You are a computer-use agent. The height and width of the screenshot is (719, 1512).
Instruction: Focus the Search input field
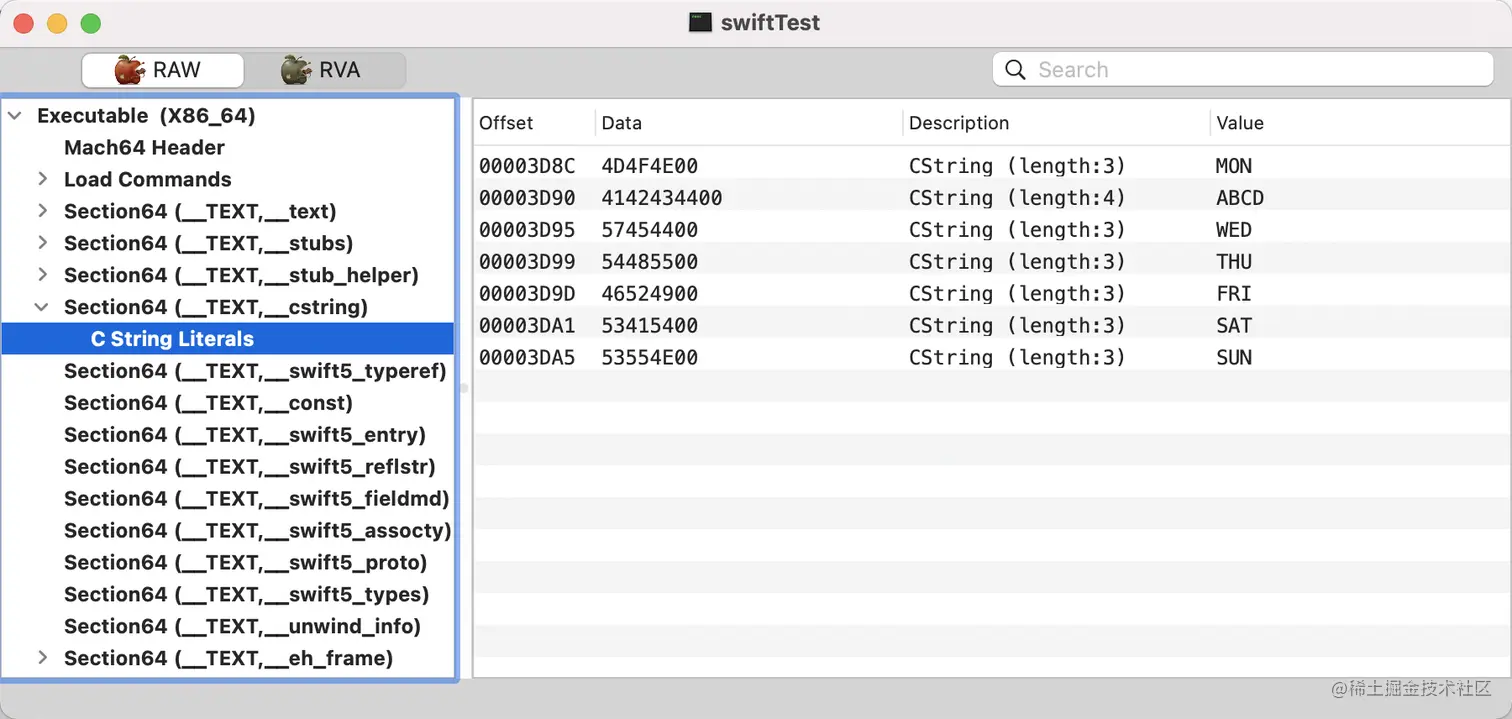pyautogui.click(x=1260, y=70)
